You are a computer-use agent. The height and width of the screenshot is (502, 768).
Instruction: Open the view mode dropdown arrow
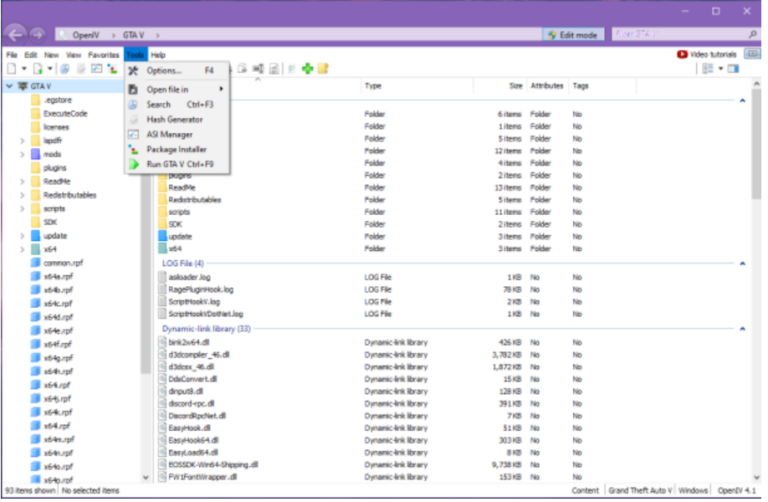pos(720,69)
